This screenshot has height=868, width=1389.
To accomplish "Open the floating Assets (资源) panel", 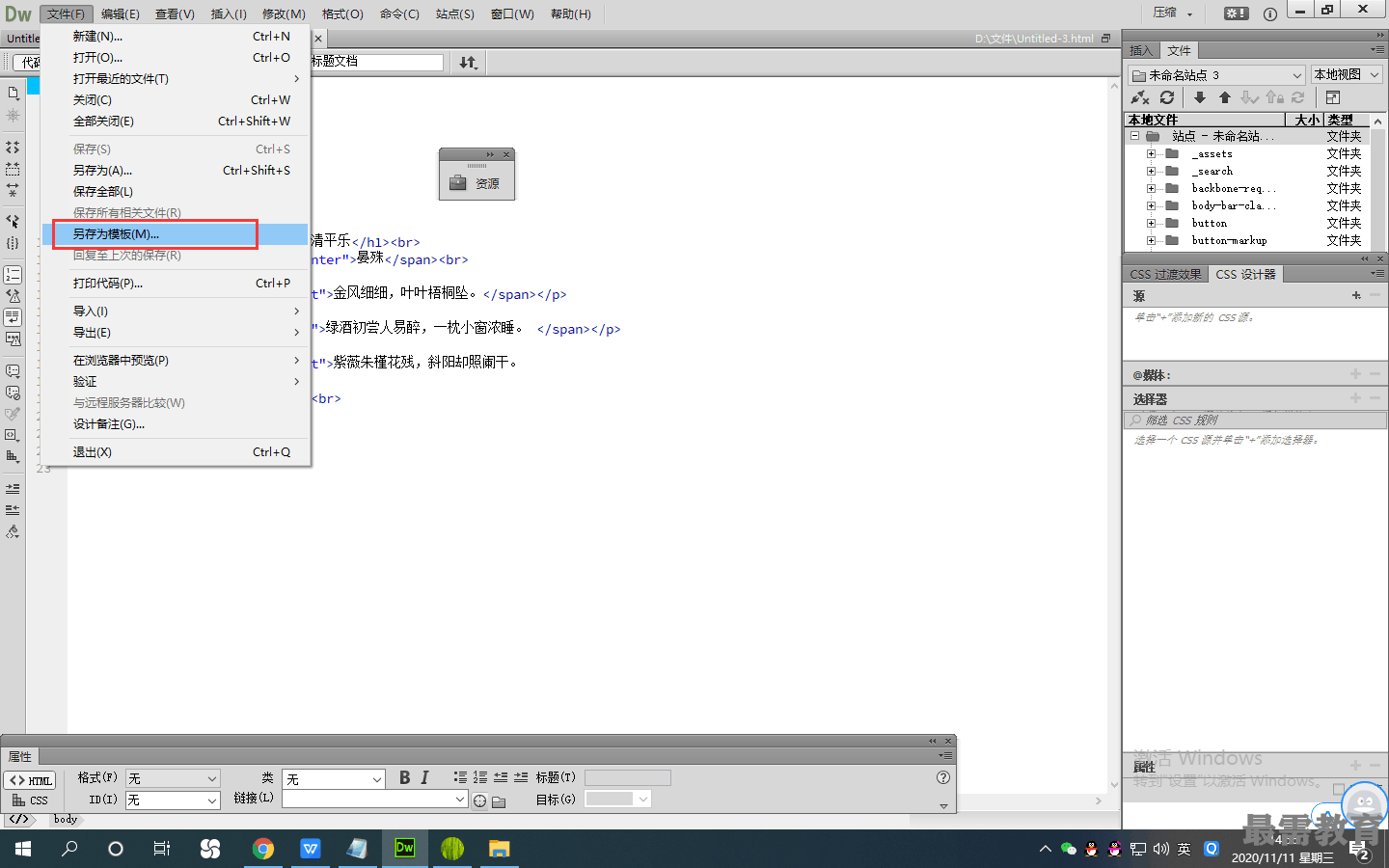I will (x=477, y=183).
